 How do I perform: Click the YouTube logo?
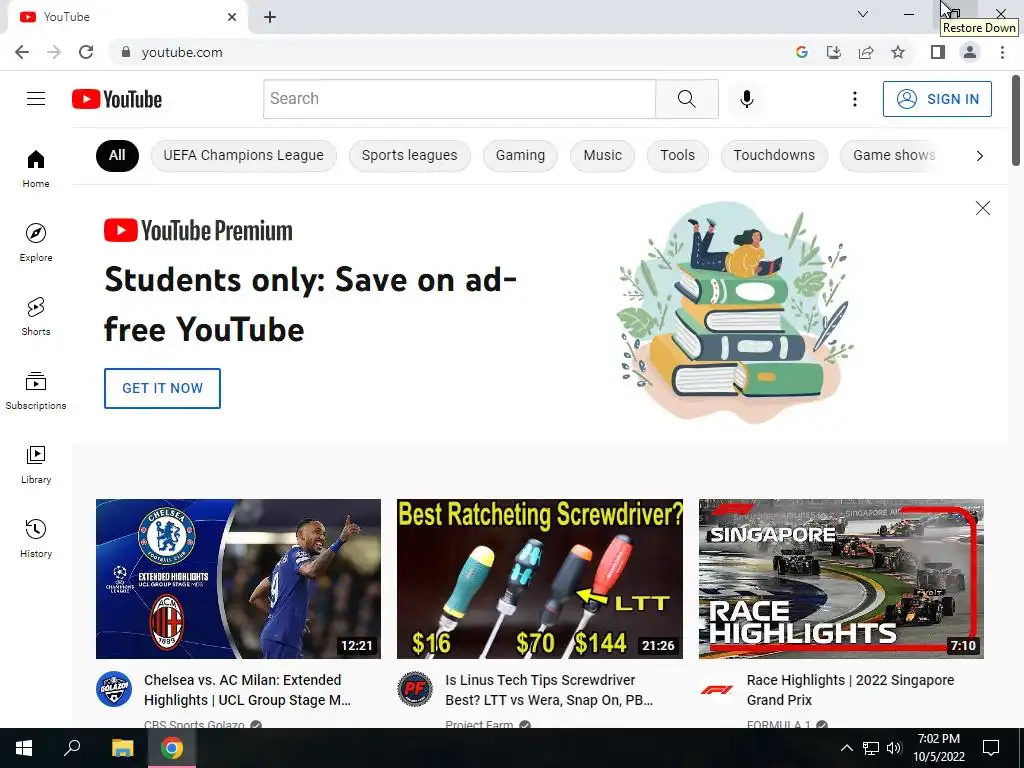(117, 99)
